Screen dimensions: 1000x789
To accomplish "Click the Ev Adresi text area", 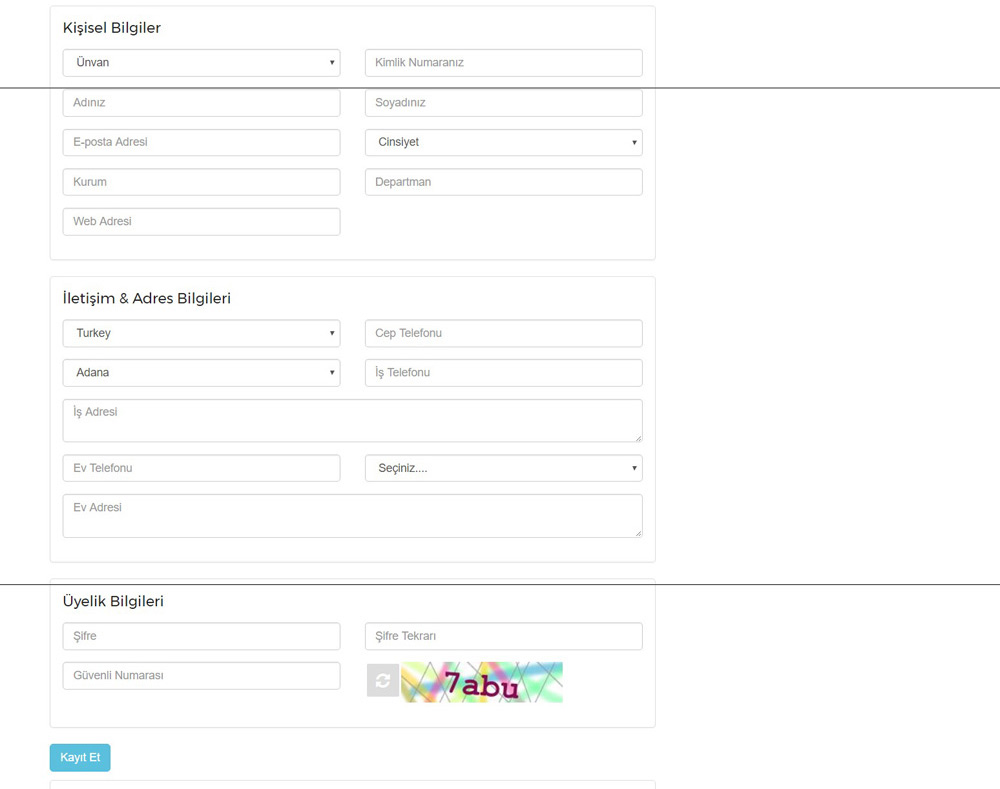I will click(x=352, y=516).
